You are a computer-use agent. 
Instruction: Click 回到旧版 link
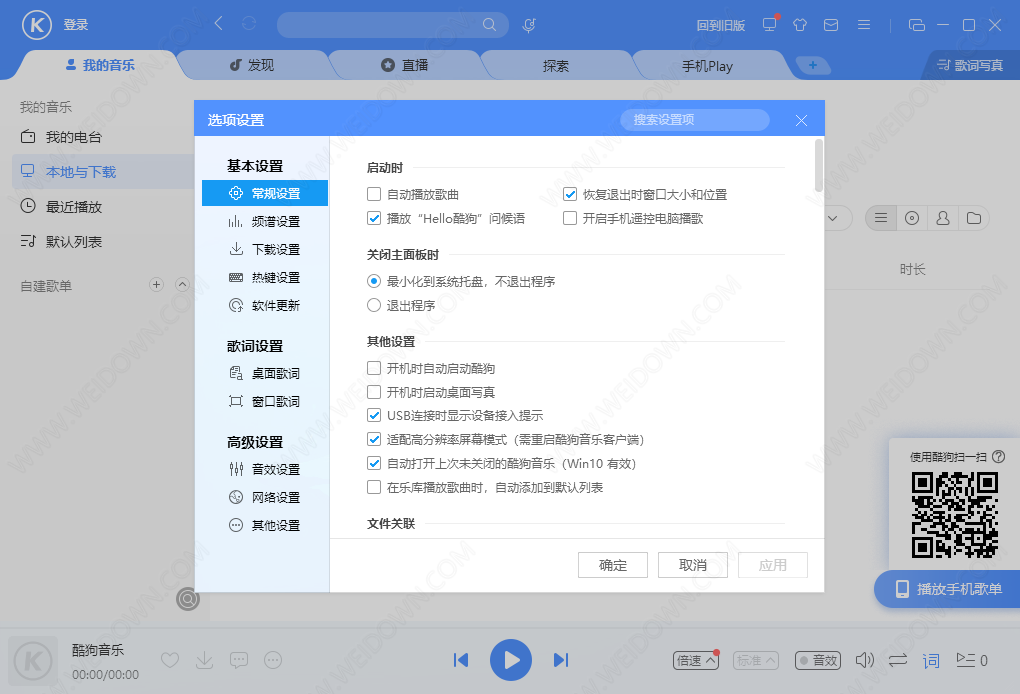click(721, 25)
